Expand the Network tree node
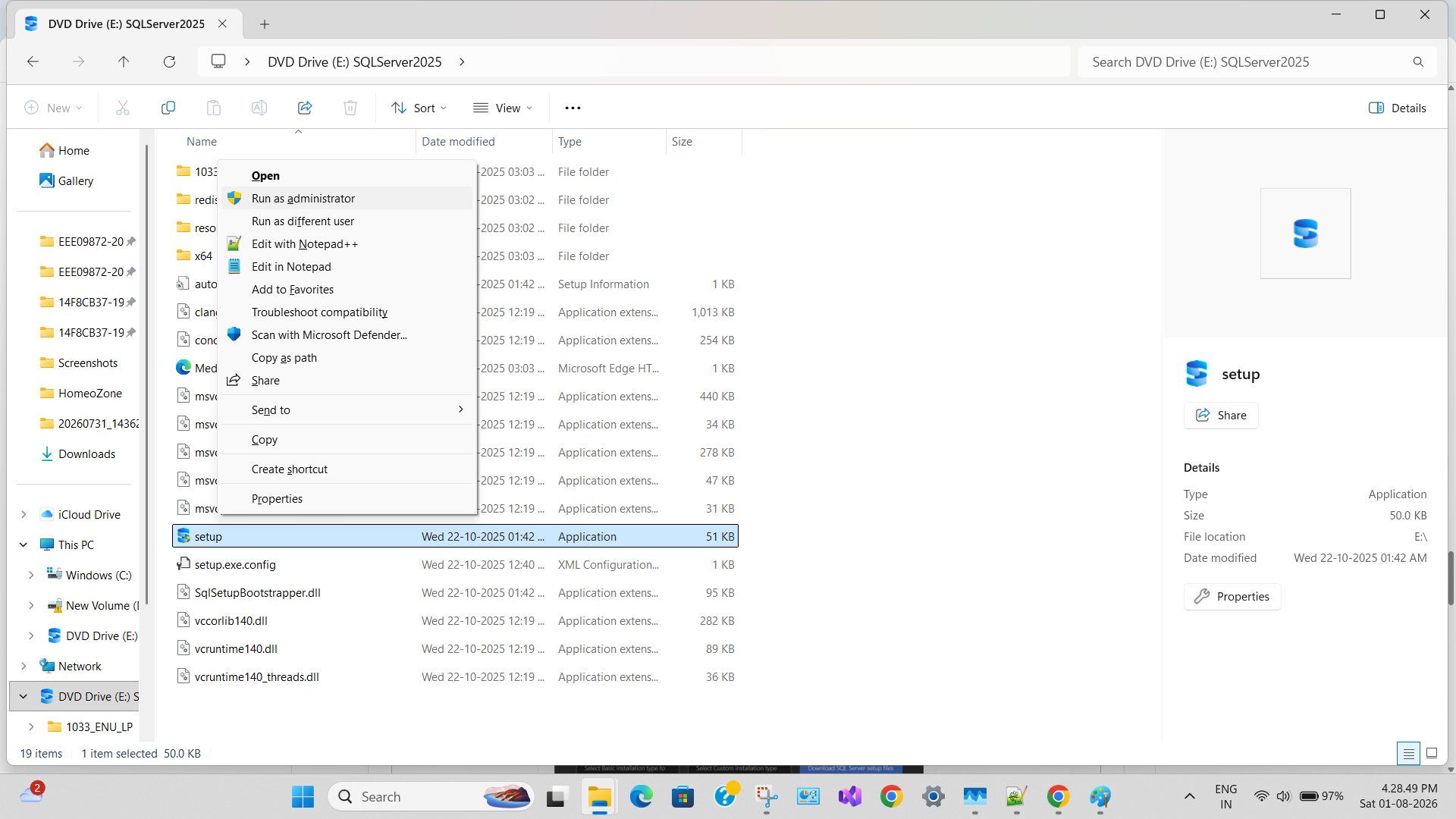Image resolution: width=1456 pixels, height=819 pixels. [24, 666]
